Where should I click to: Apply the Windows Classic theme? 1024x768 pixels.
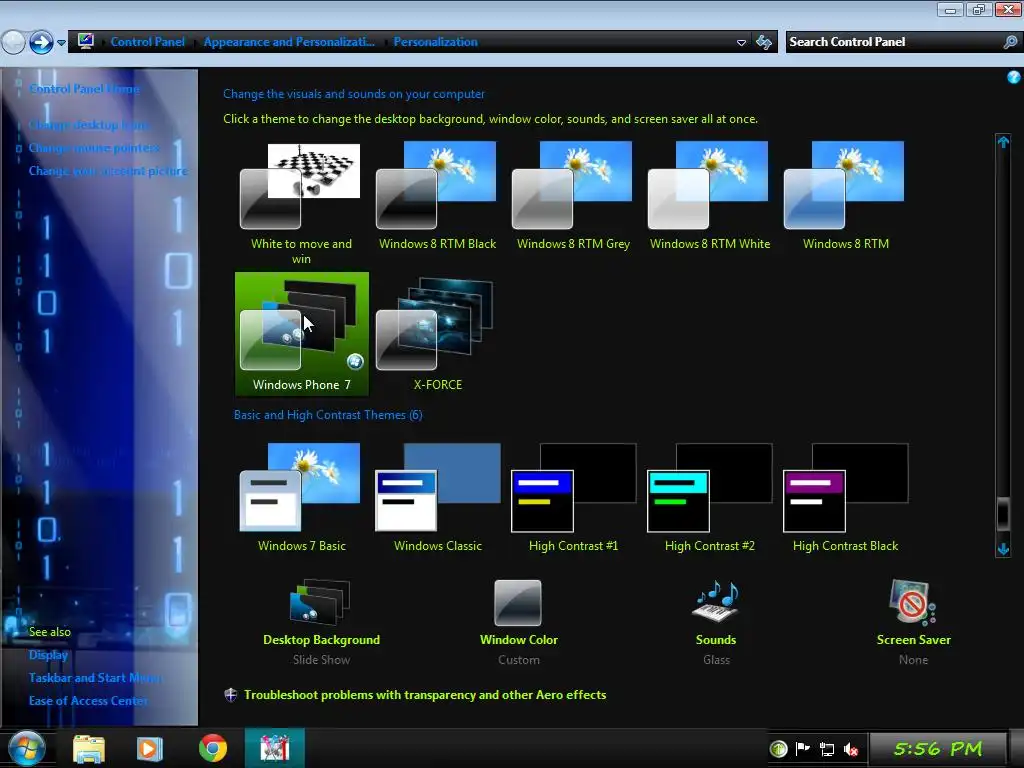437,498
